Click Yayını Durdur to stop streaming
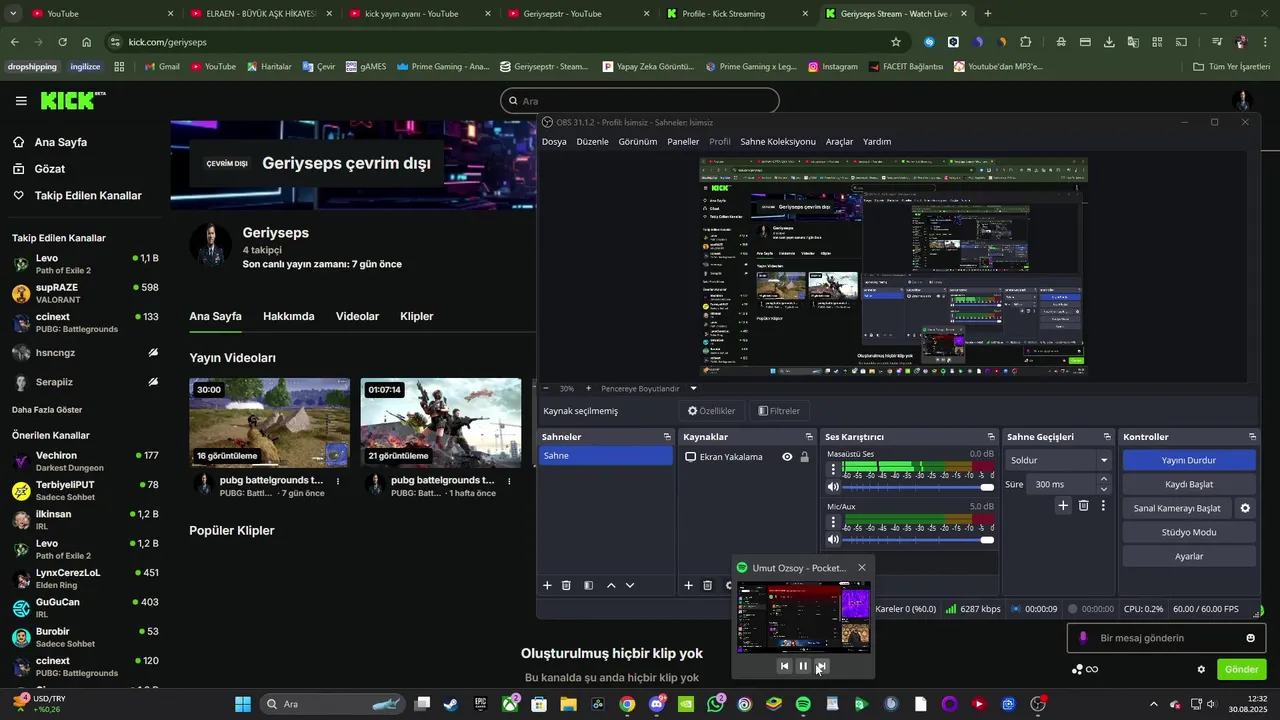1280x720 pixels. click(1189, 460)
